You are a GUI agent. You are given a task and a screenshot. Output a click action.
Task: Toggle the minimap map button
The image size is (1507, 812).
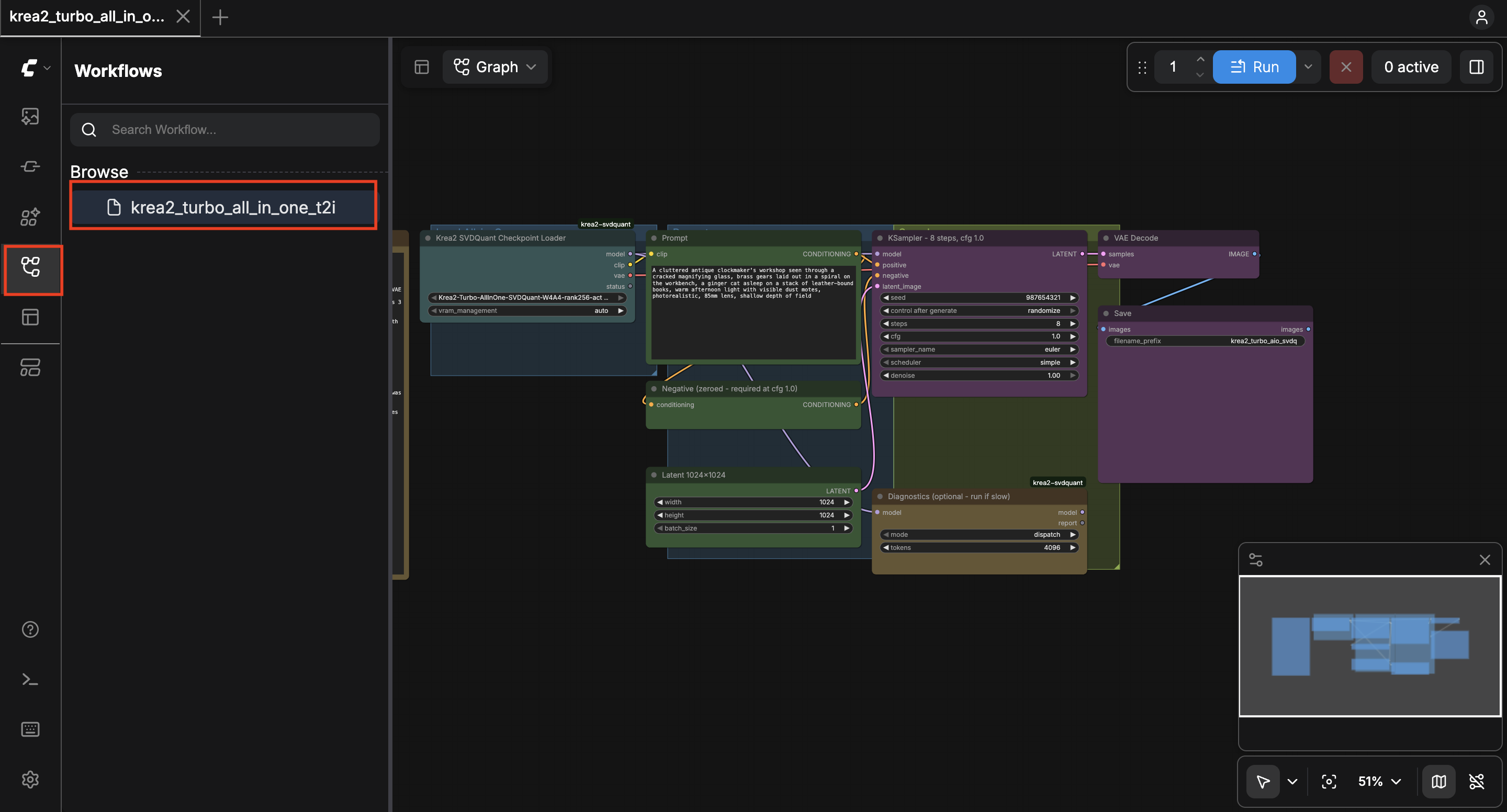1438,782
